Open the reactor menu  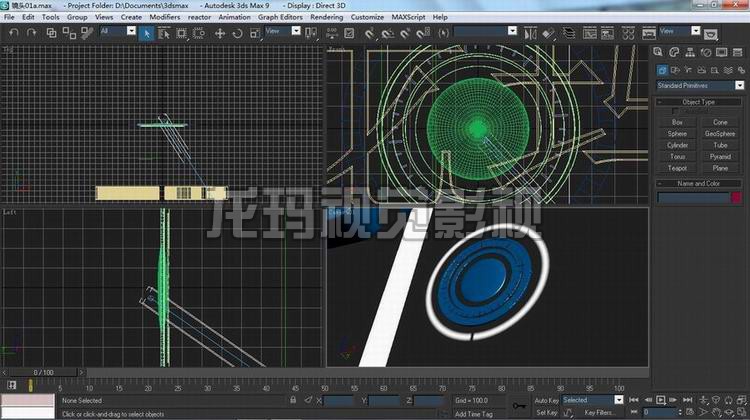tap(199, 17)
